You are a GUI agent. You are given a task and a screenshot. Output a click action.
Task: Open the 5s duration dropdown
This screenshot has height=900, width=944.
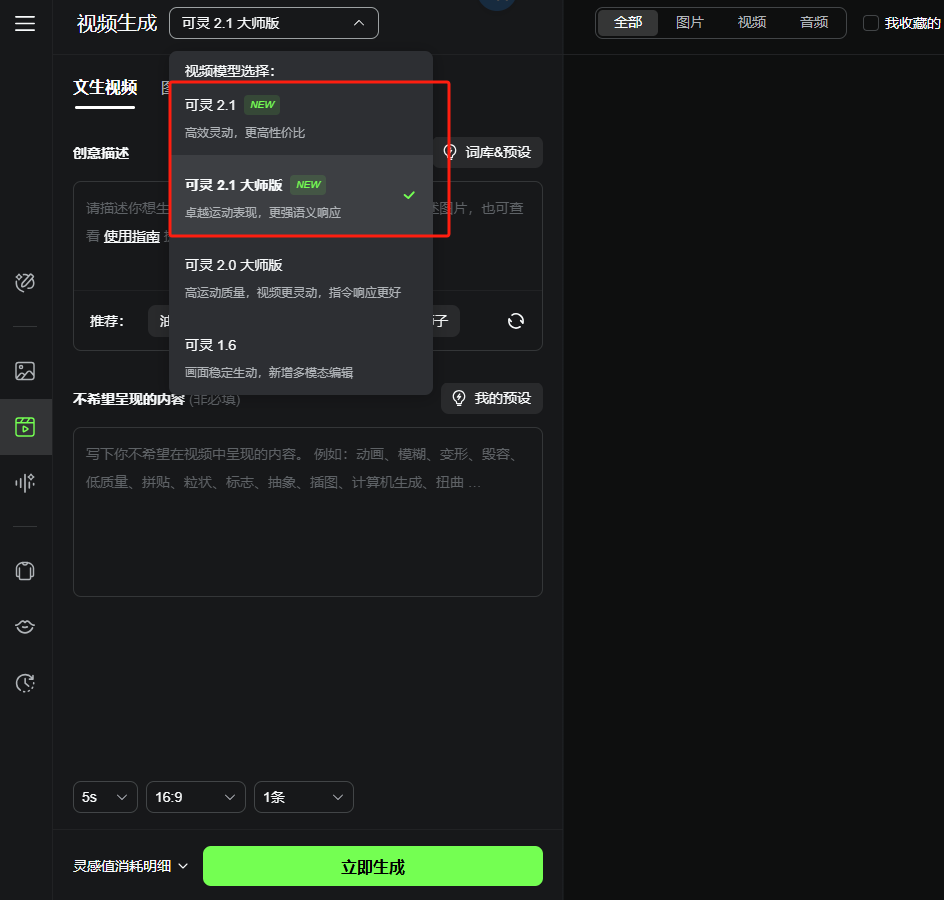[104, 797]
